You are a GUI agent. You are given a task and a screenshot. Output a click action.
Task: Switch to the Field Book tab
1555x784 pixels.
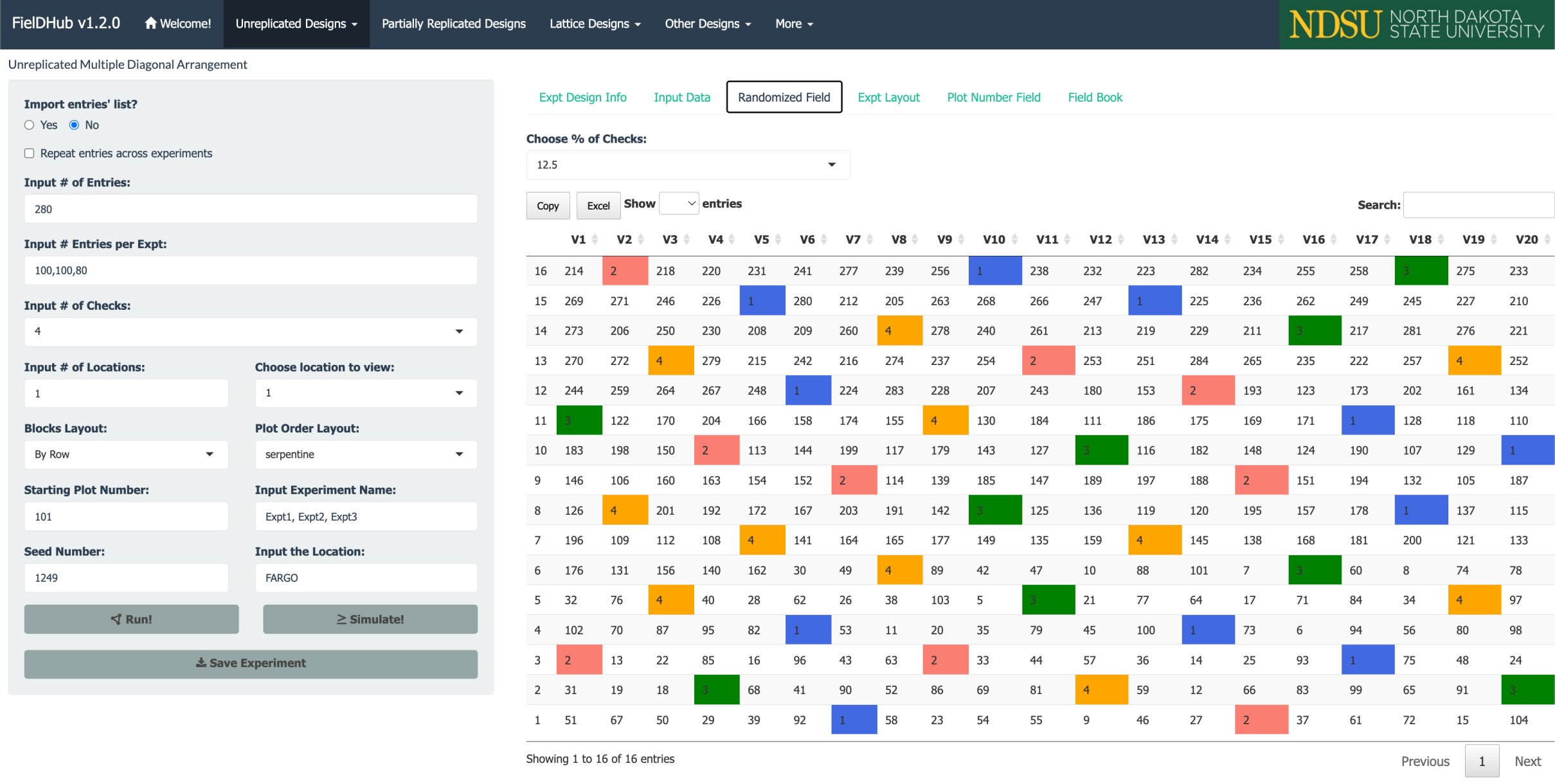1094,97
